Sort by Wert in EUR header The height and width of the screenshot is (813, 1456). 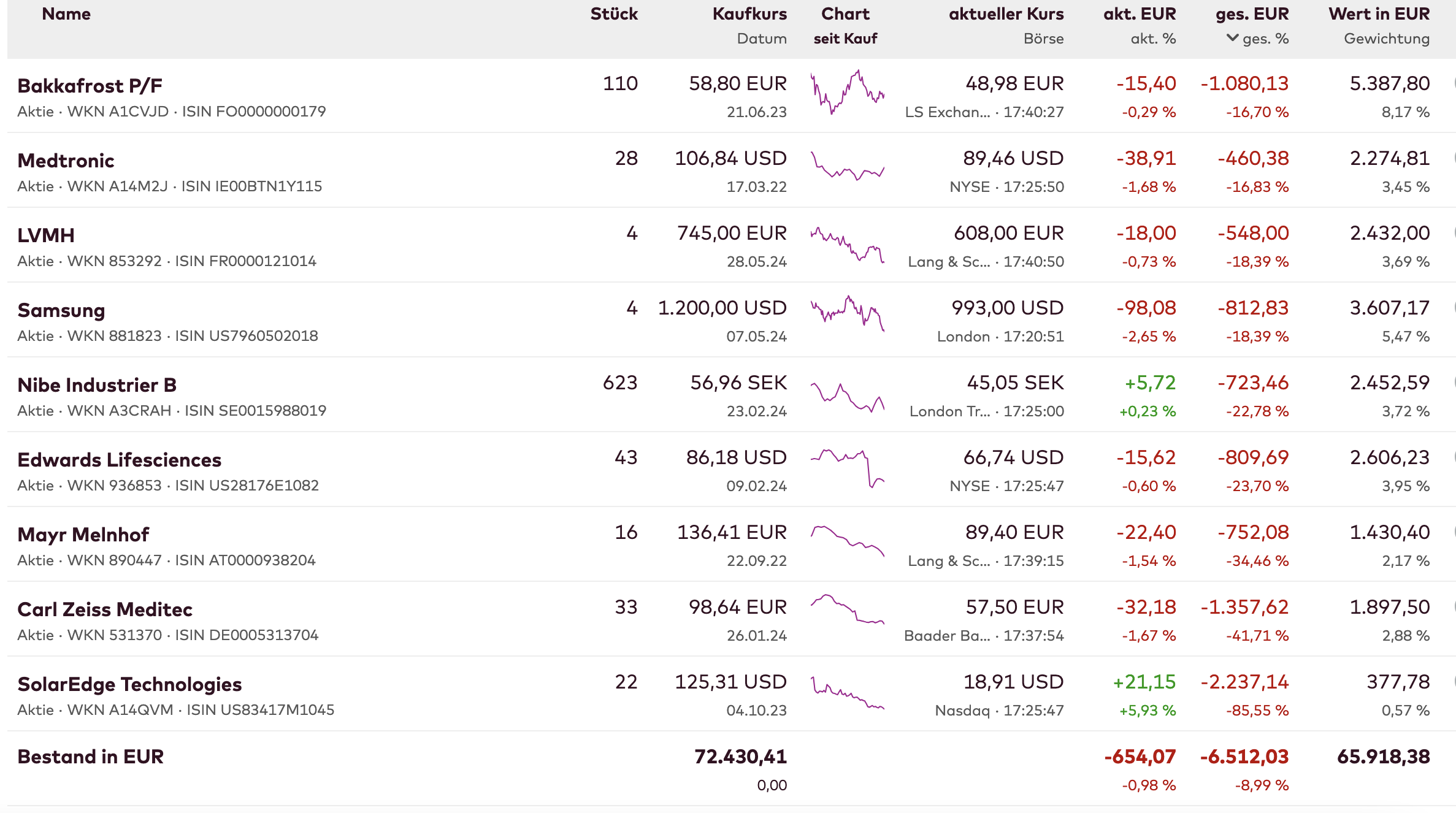pos(1379,14)
